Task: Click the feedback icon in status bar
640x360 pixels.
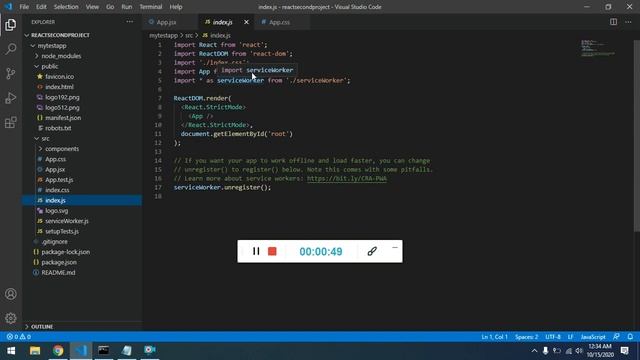Action: coord(616,337)
